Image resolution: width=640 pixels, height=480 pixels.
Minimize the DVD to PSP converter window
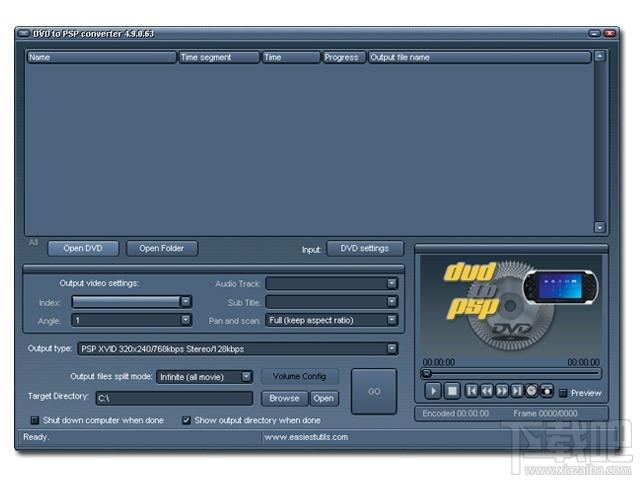(595, 33)
